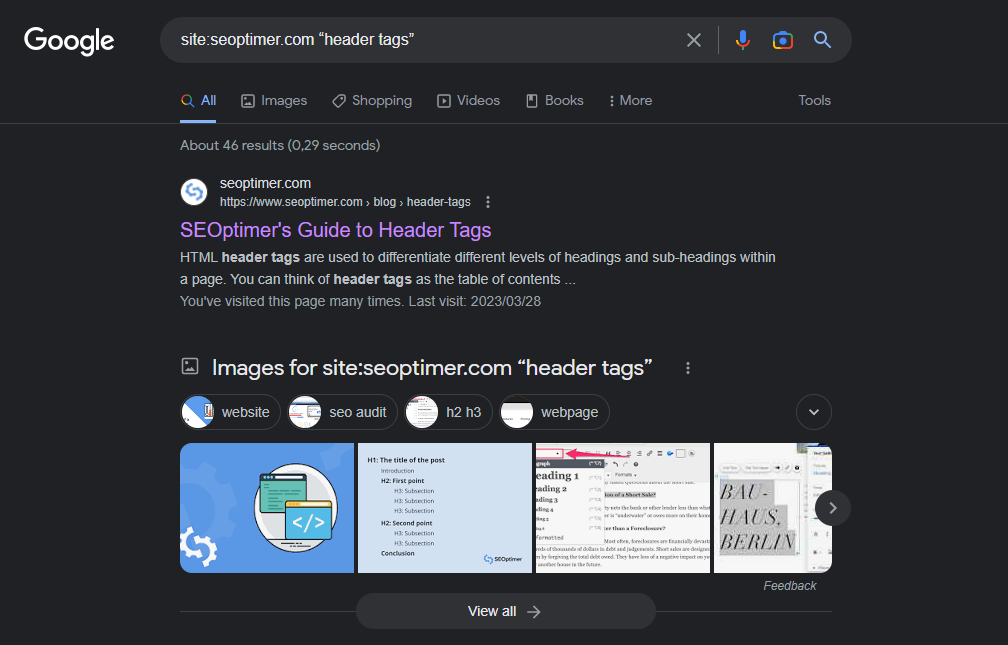Open the More search categories dropdown
The width and height of the screenshot is (1008, 645).
coord(630,100)
